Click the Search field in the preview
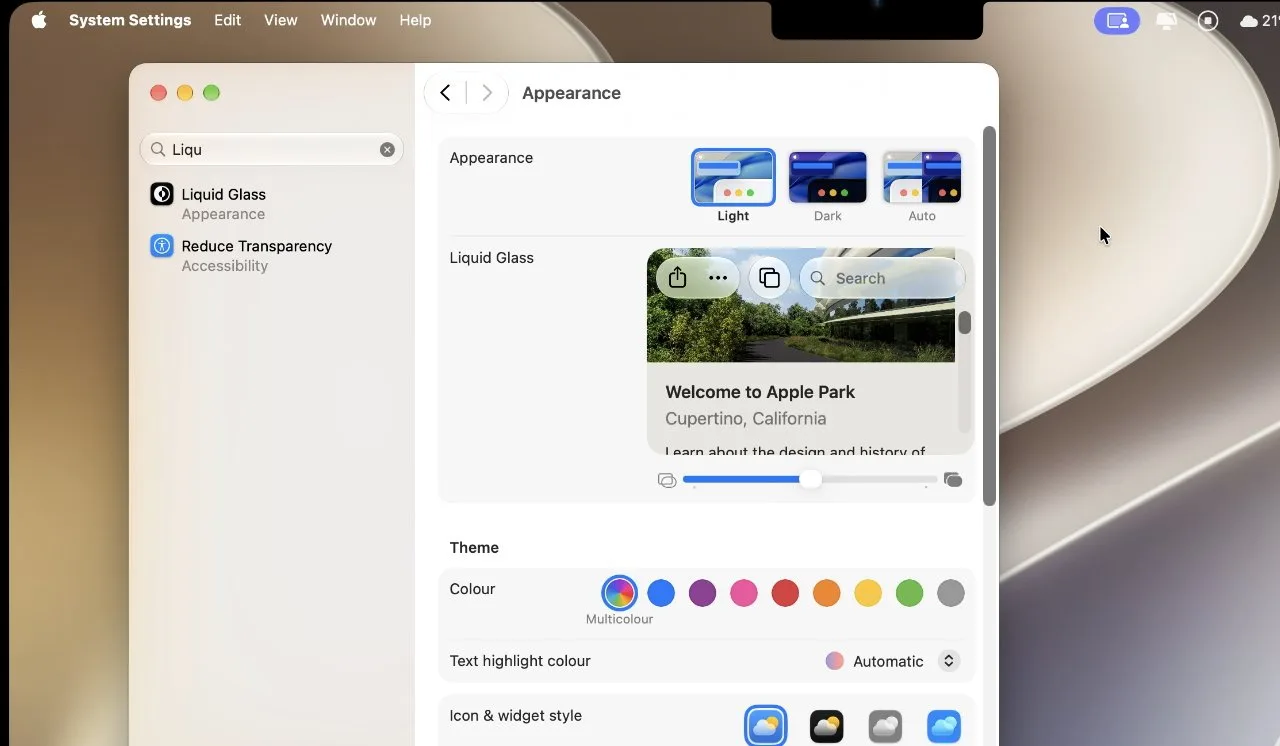 (882, 278)
